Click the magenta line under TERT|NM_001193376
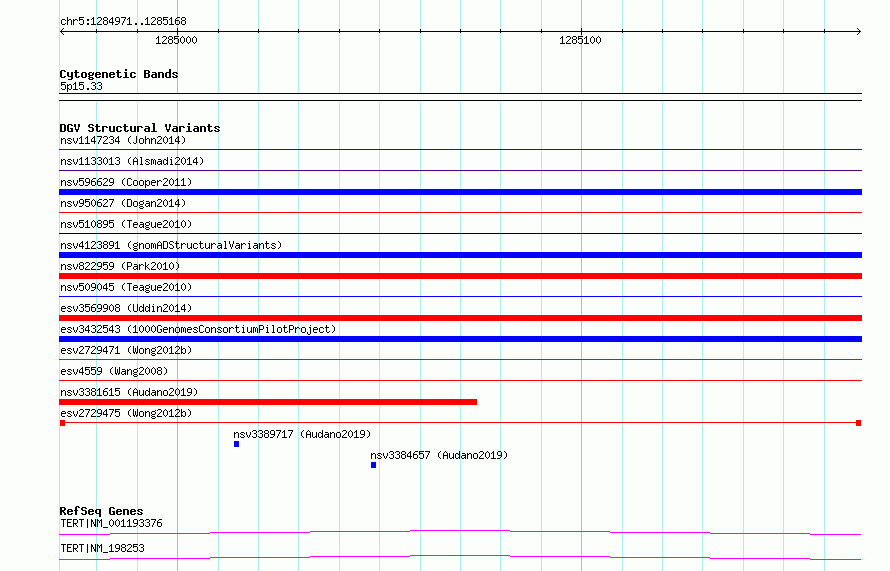Viewport: 890px width, 571px height. [460, 532]
